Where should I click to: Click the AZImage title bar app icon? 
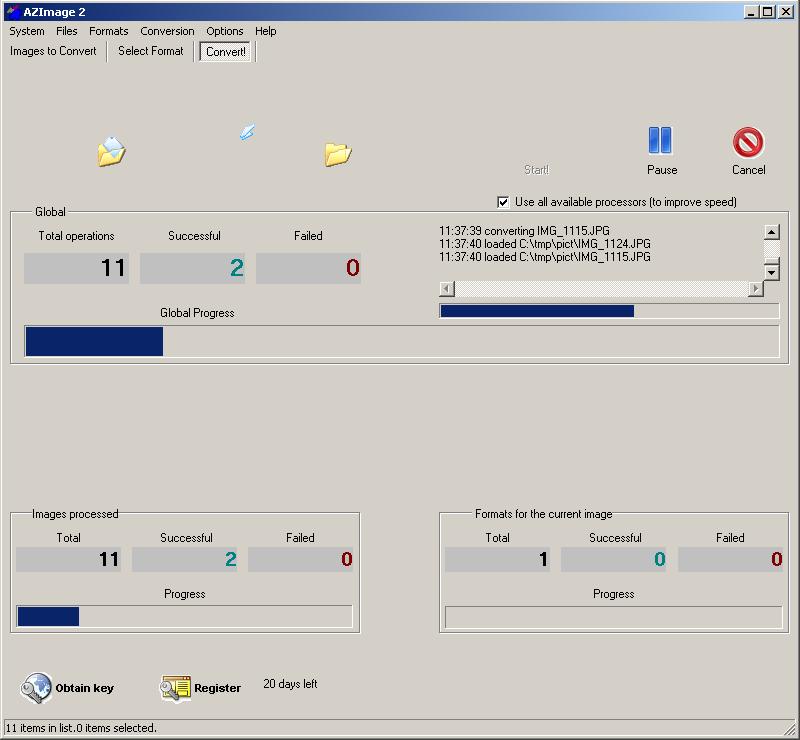click(x=13, y=11)
